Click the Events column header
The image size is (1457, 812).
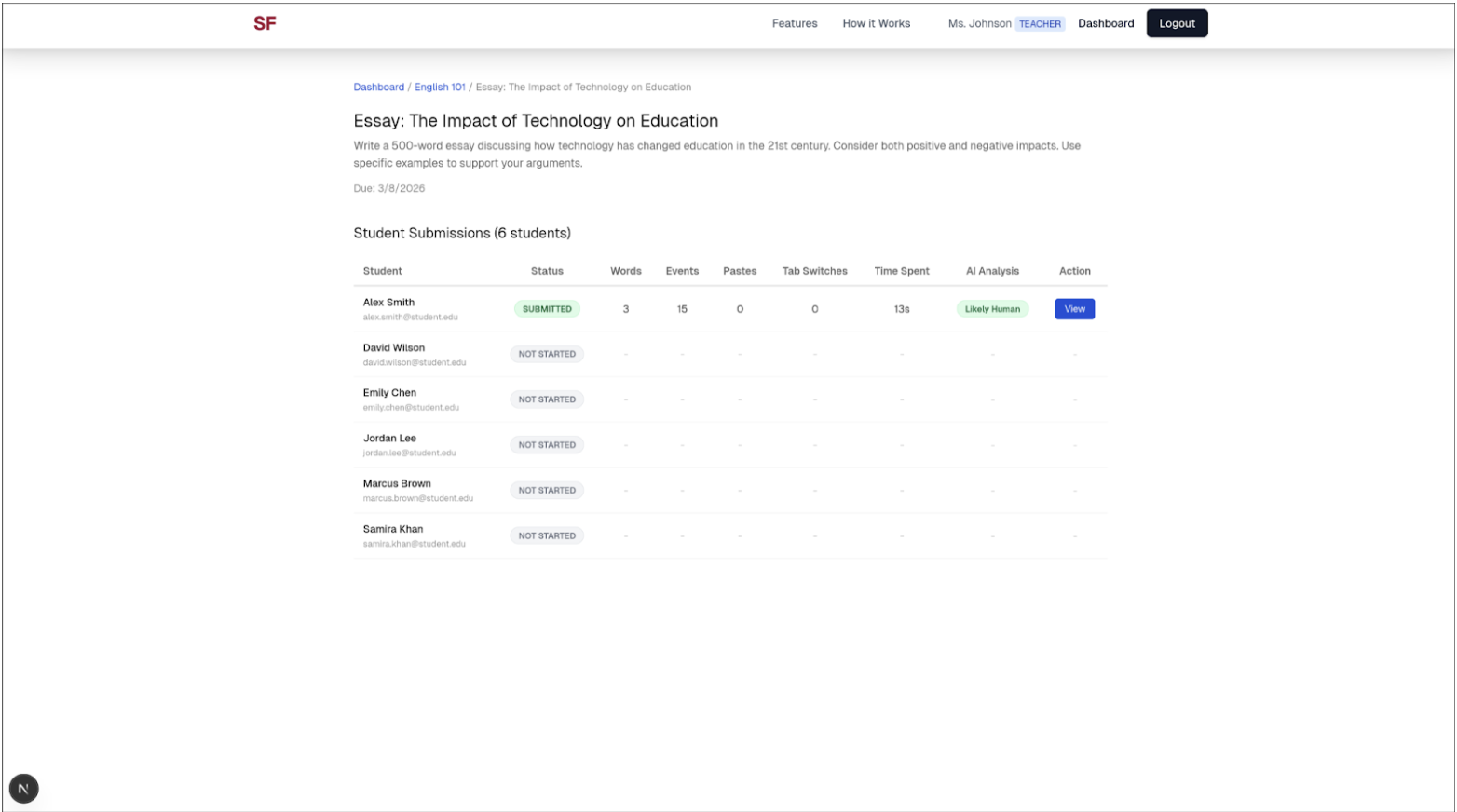[x=682, y=271]
